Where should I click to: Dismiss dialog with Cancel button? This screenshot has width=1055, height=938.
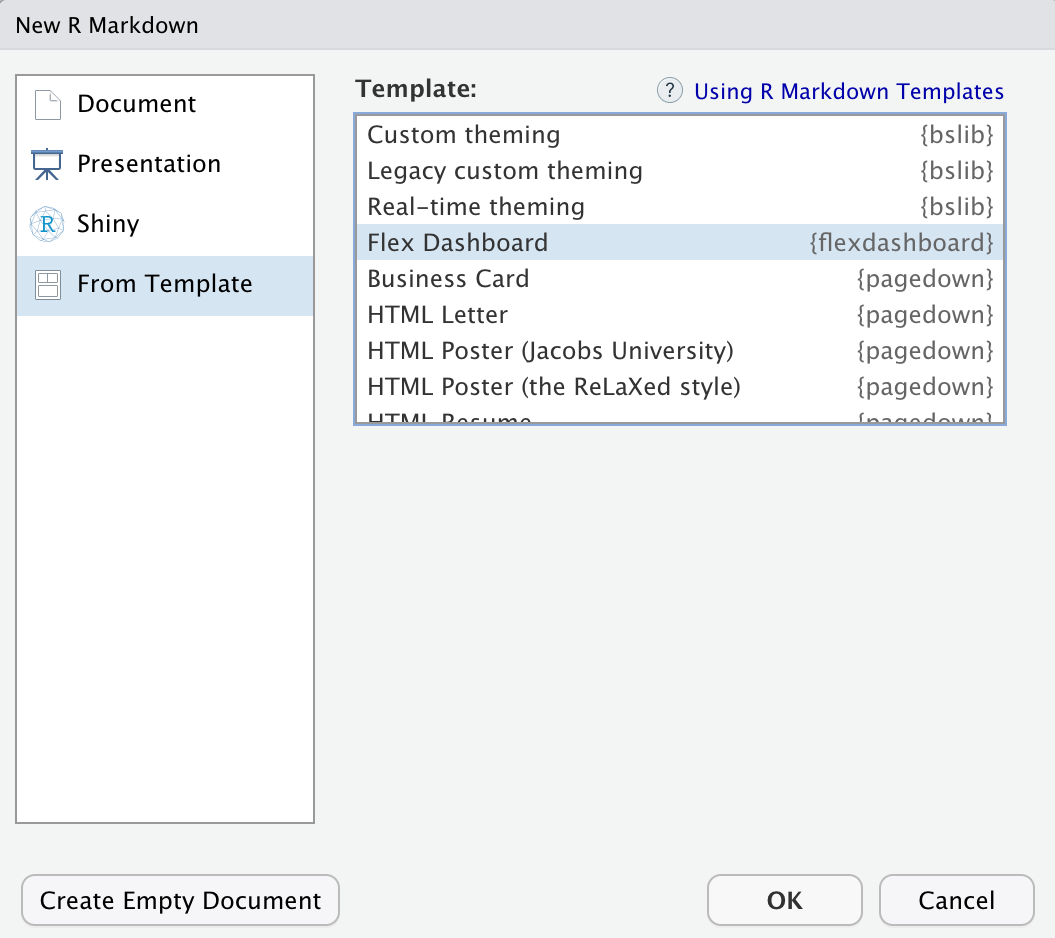(956, 900)
